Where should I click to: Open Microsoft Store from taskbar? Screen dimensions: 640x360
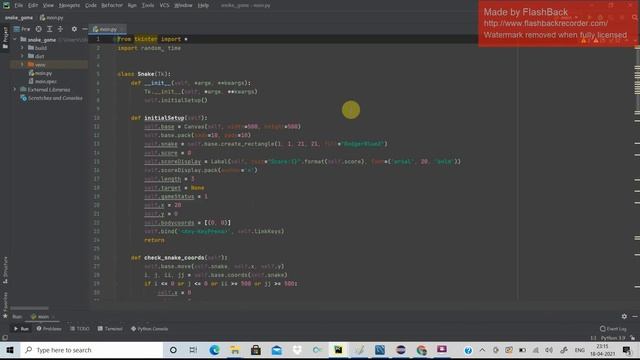point(256,350)
